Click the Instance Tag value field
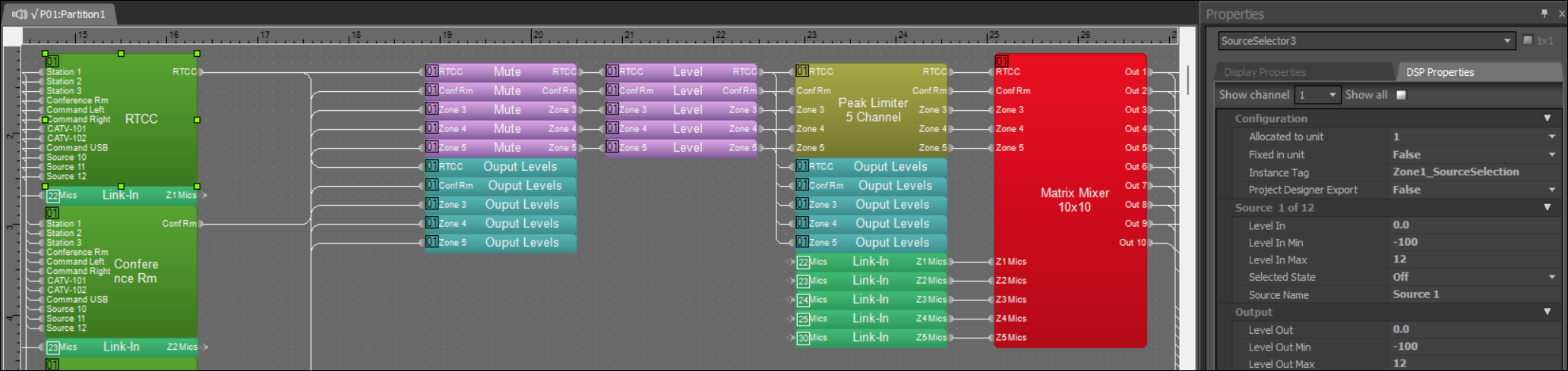The image size is (1568, 371). pos(1455,172)
